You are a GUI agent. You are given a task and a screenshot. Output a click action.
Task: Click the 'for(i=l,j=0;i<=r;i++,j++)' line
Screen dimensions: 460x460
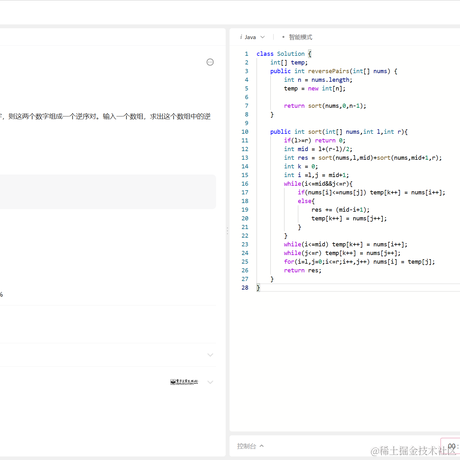359,262
